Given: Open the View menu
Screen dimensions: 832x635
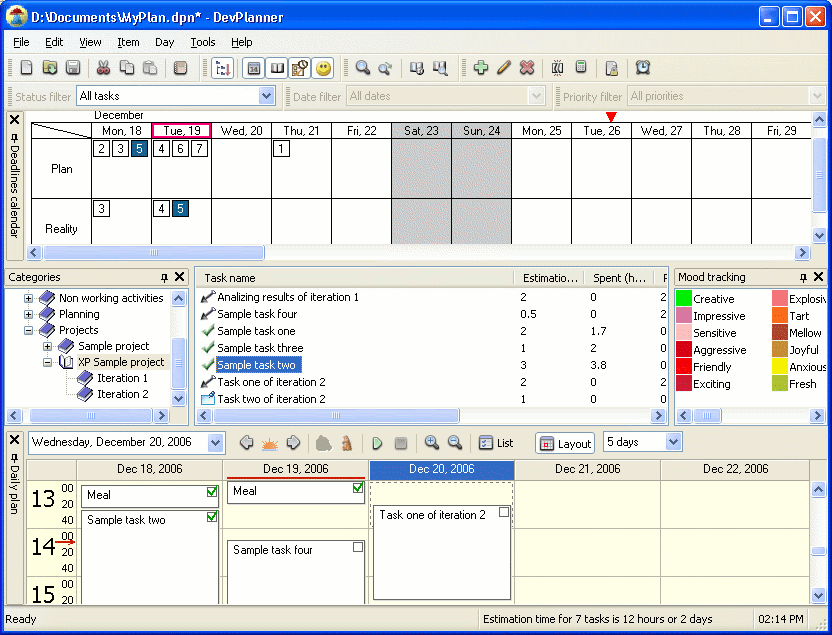Looking at the screenshot, I should pos(90,42).
